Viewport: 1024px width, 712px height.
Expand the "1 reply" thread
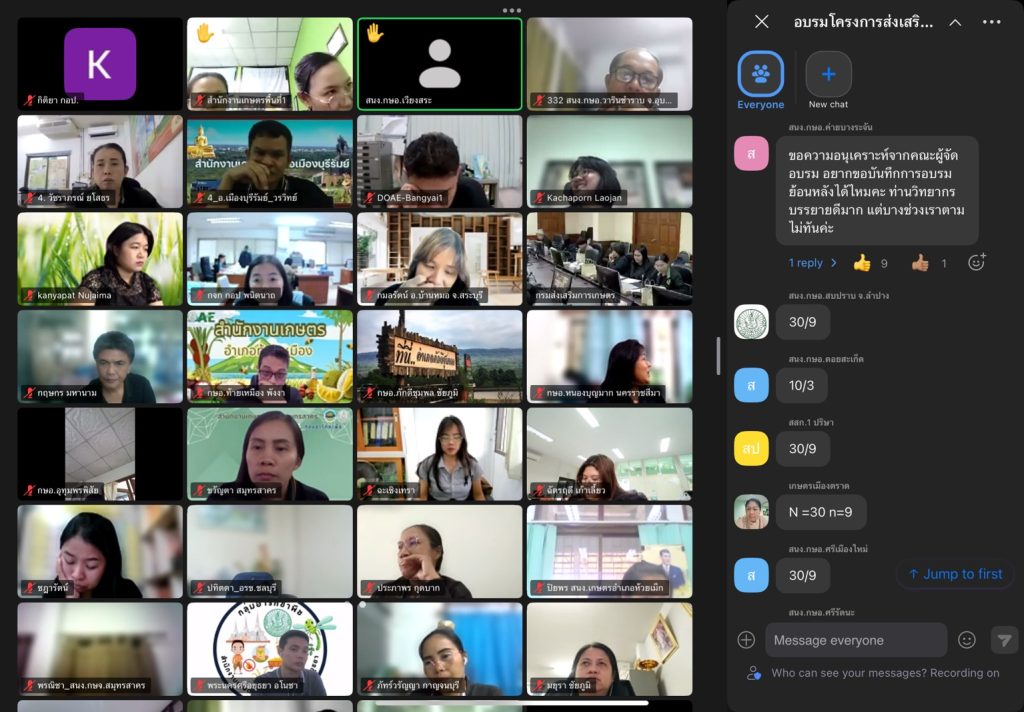pos(812,263)
